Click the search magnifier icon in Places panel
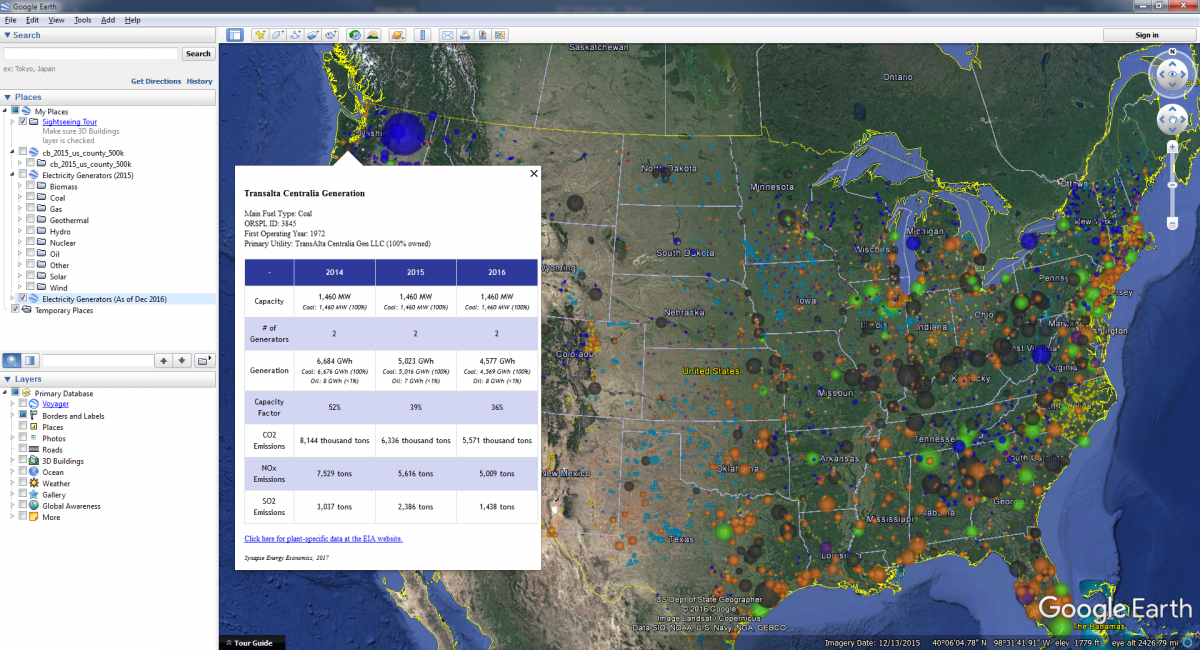1200x650 pixels. pos(12,360)
